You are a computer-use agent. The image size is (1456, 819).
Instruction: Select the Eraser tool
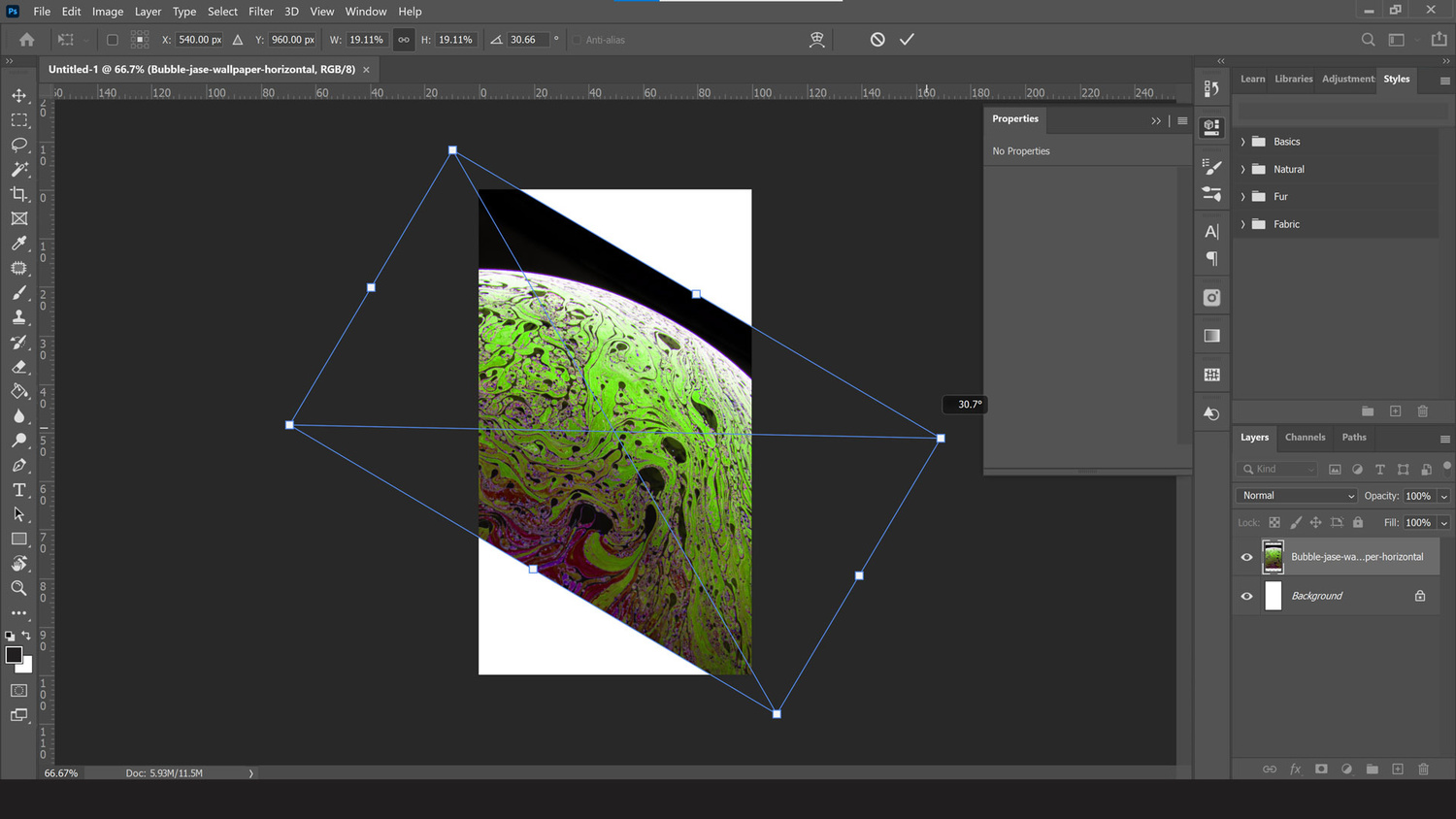point(18,367)
